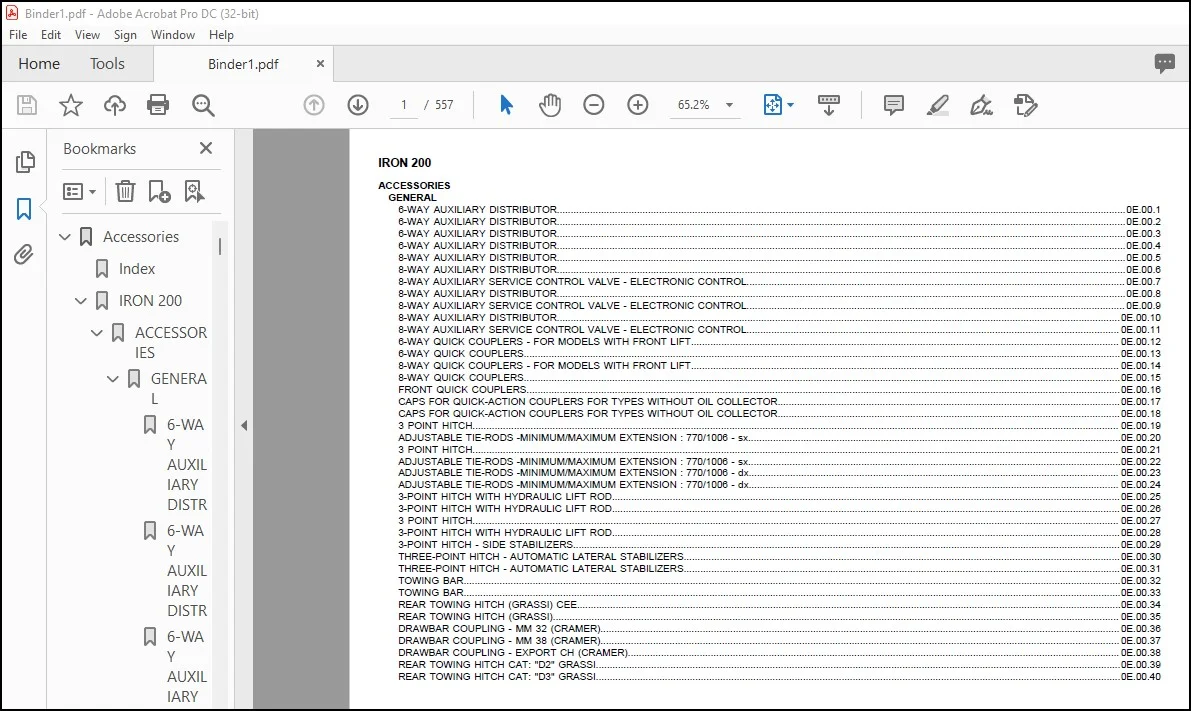
Task: Collapse the Accessories bookmark
Action: coord(65,237)
